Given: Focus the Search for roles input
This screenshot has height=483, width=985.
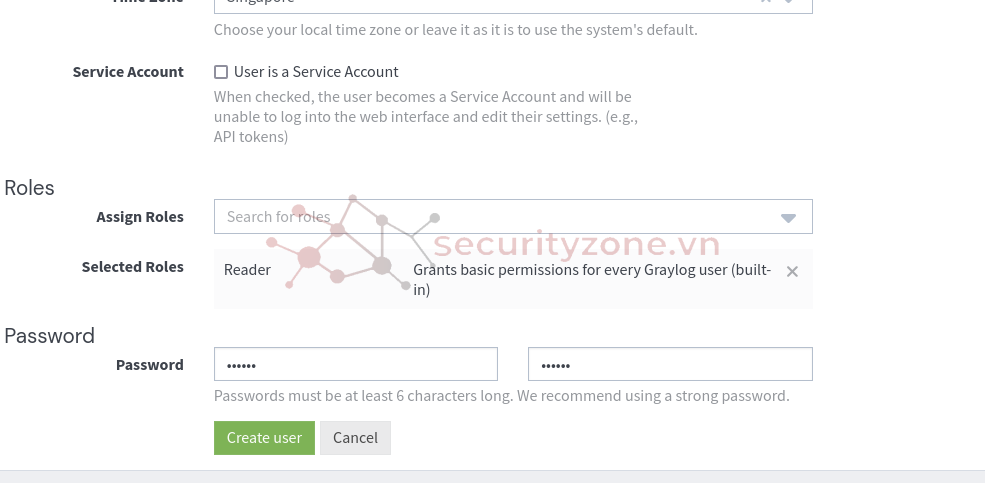Looking at the screenshot, I should tap(496, 217).
